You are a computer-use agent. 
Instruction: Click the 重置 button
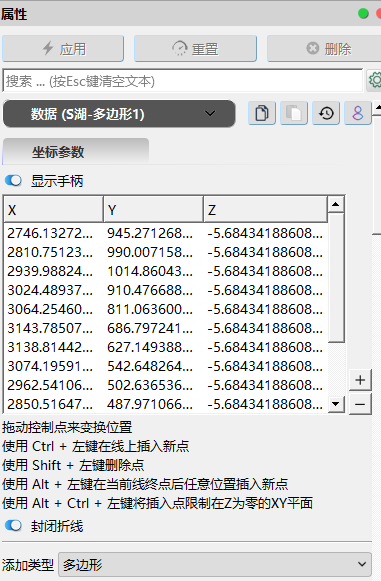point(195,49)
